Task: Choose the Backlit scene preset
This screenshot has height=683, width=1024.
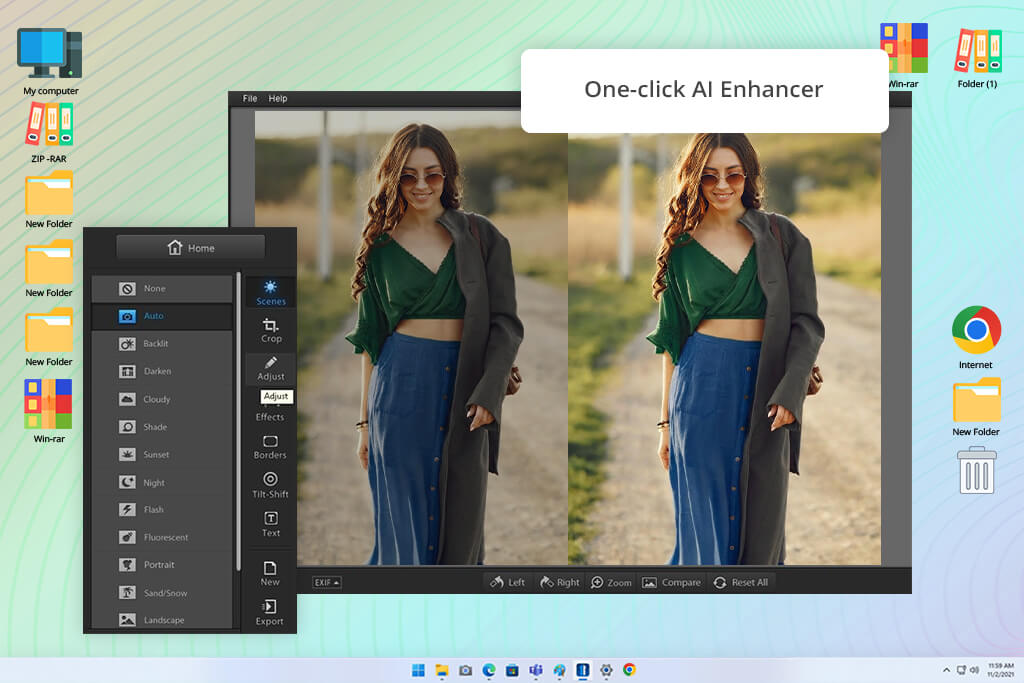Action: point(162,343)
